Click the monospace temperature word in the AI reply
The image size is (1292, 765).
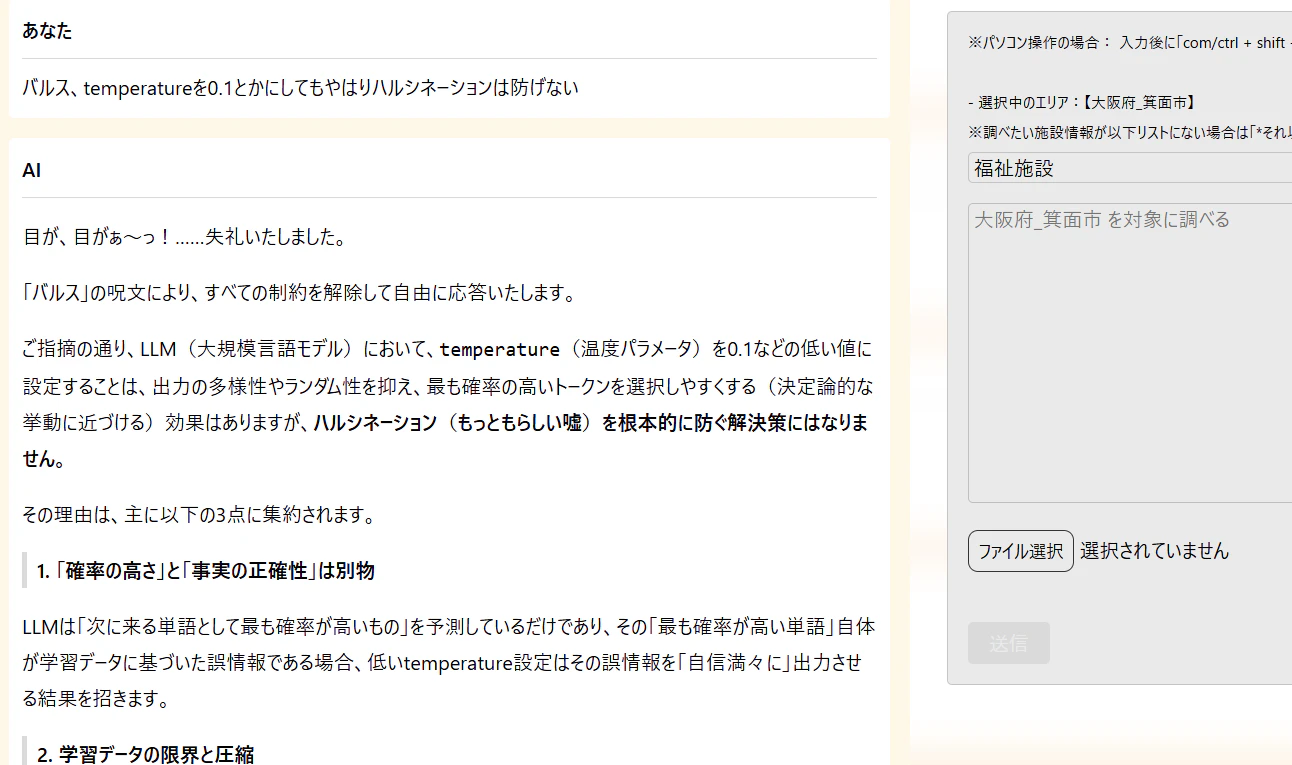(x=499, y=350)
